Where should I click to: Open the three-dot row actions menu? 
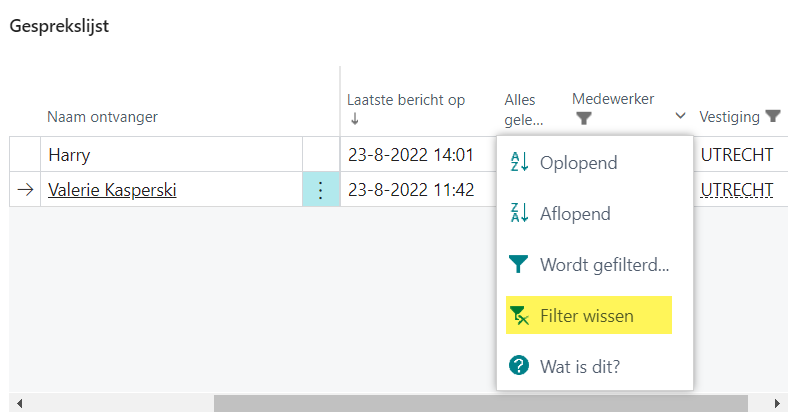(321, 190)
